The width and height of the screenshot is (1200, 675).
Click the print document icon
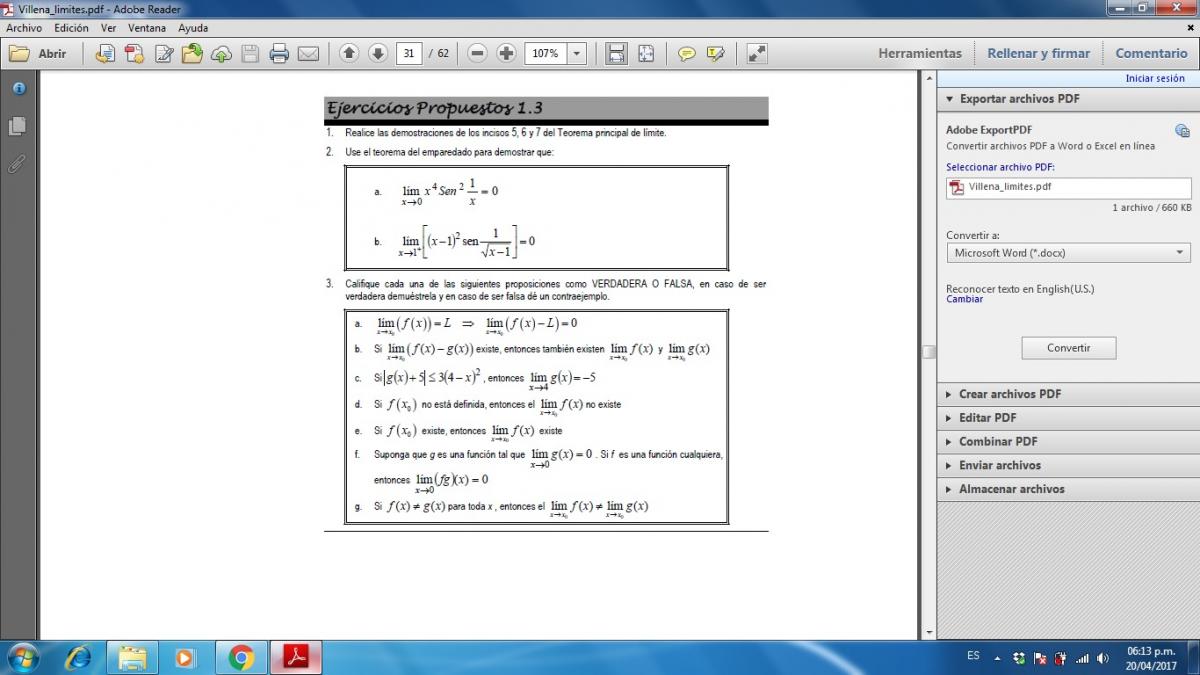tap(279, 54)
